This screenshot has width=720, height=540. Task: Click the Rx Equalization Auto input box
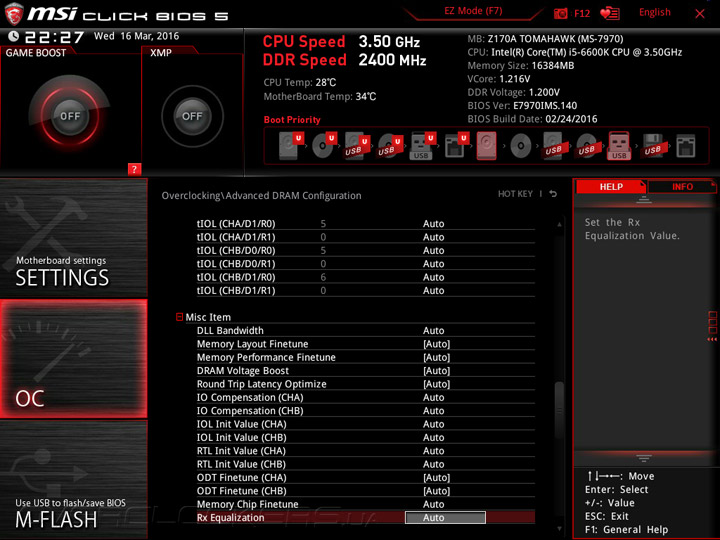[x=445, y=518]
